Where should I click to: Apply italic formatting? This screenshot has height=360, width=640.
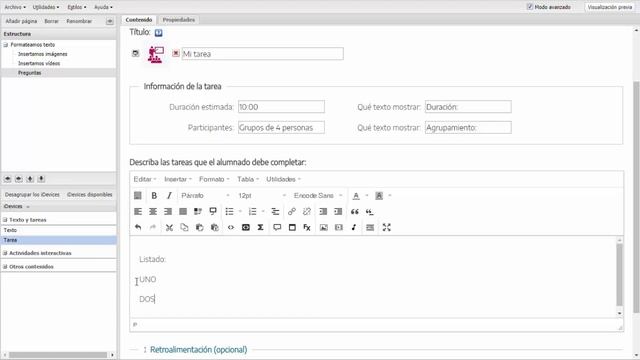pyautogui.click(x=169, y=196)
